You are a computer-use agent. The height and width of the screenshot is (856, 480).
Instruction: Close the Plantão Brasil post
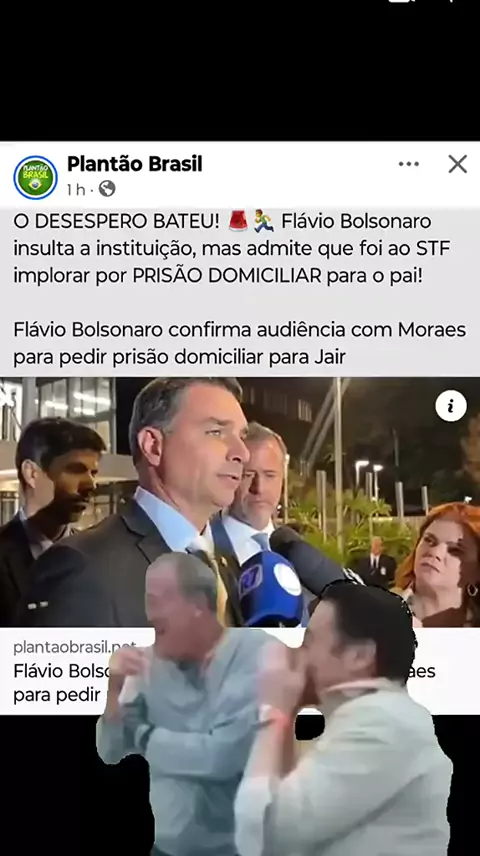(x=458, y=164)
